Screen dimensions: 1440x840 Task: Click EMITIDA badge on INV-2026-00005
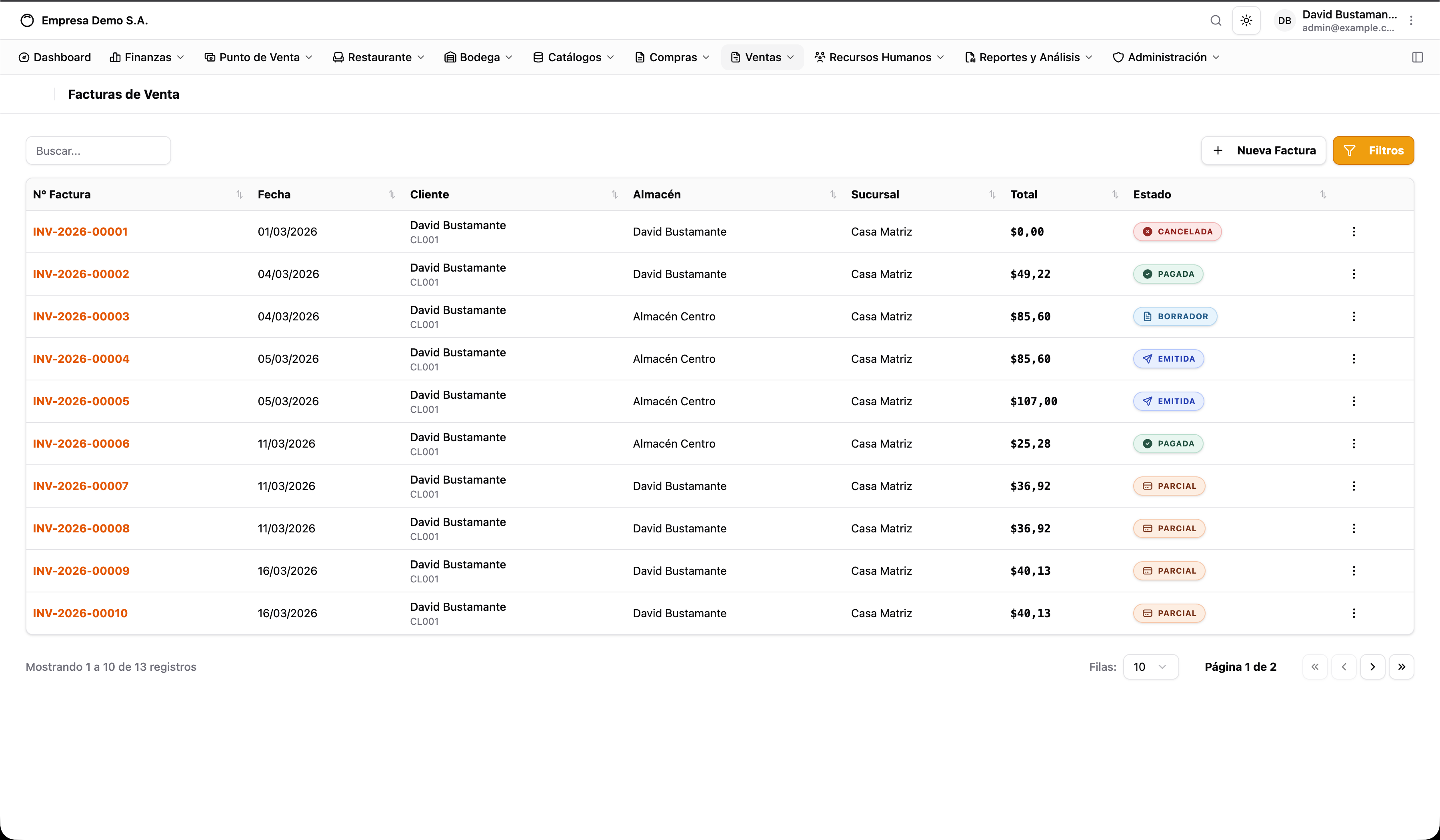(1168, 401)
